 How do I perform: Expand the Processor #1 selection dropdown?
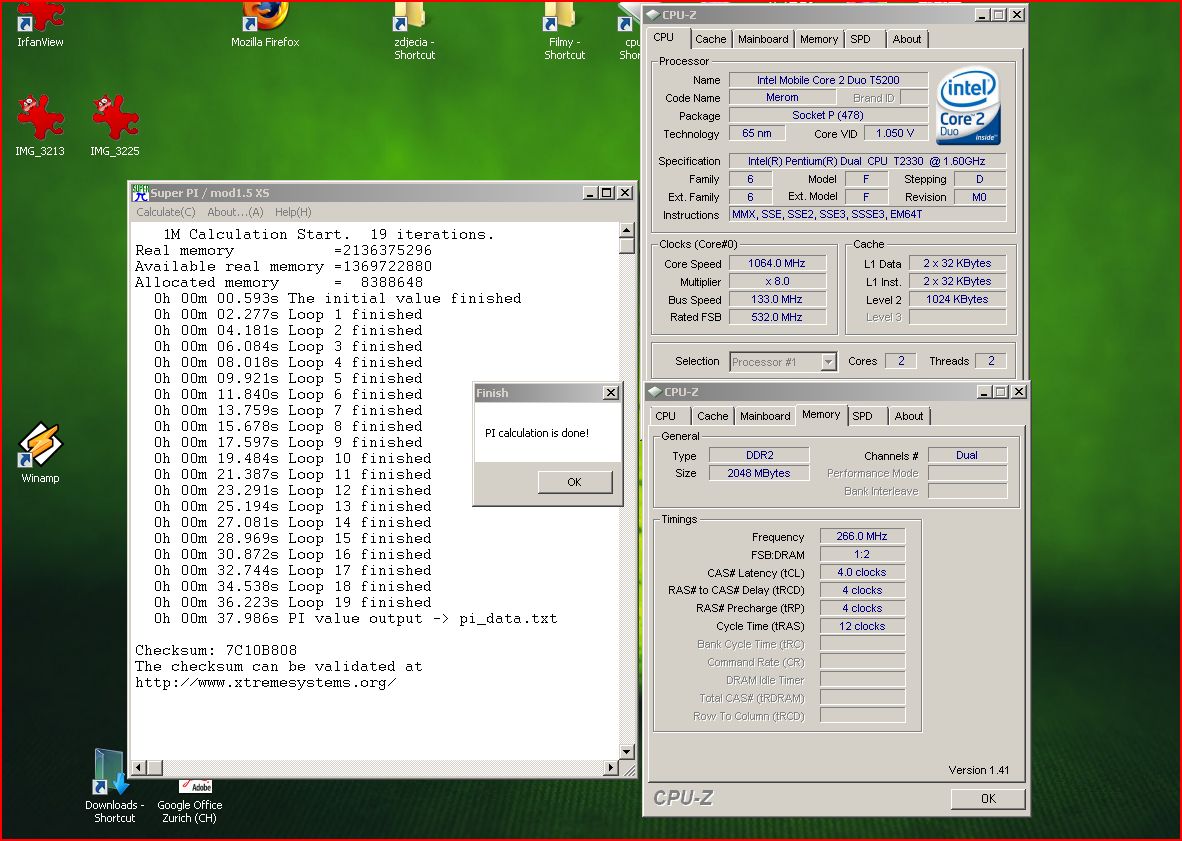828,362
